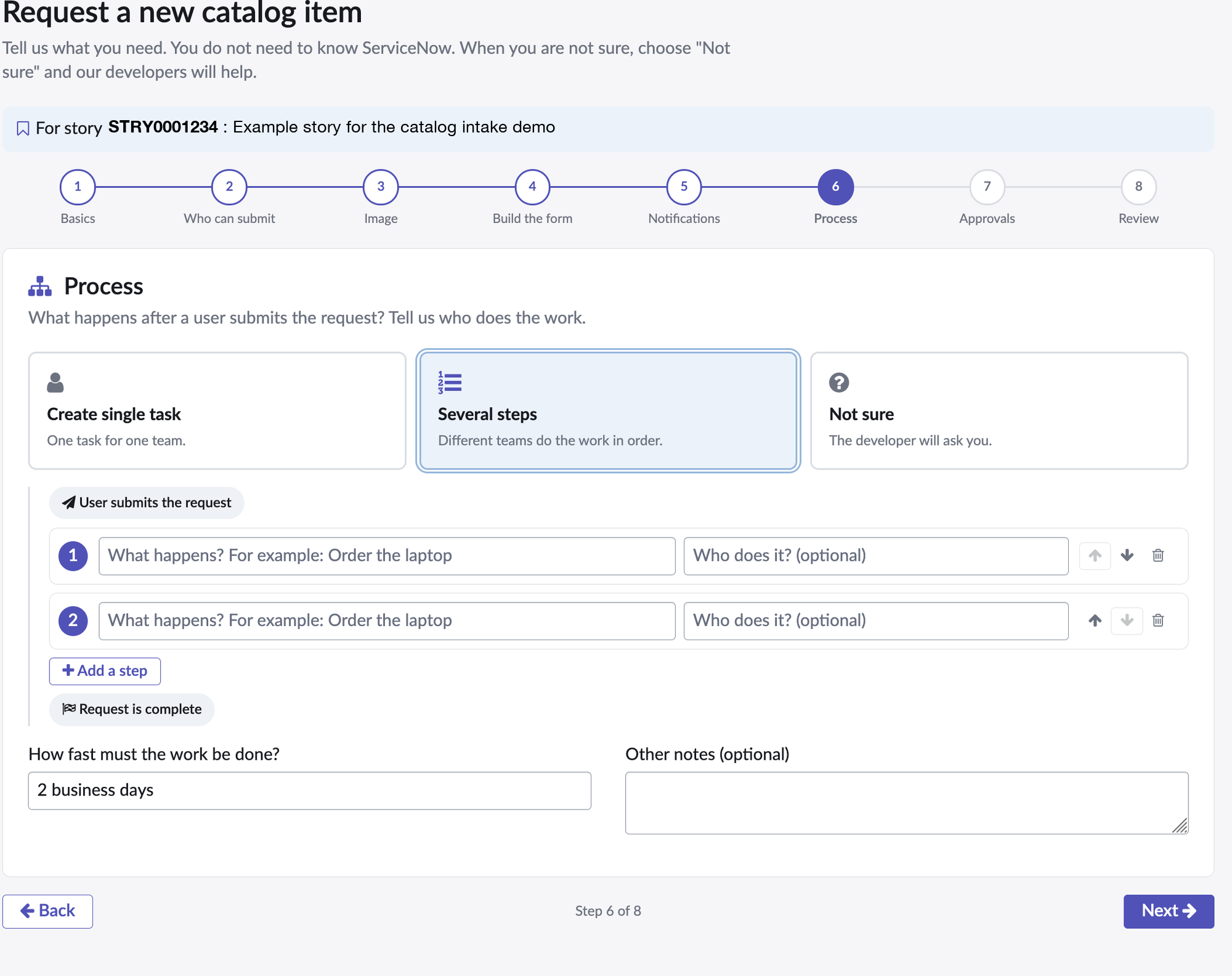Click disabled move-down arrow on step 2
The height and width of the screenshot is (976, 1232).
pos(1127,620)
